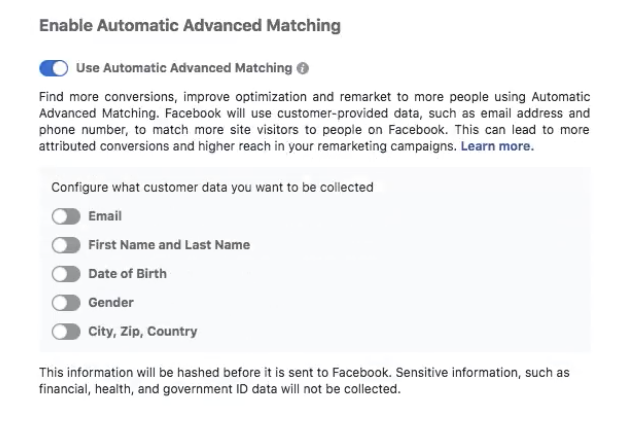Click the Use Automatic Advanced Matching label
This screenshot has height=424, width=617.
184,68
